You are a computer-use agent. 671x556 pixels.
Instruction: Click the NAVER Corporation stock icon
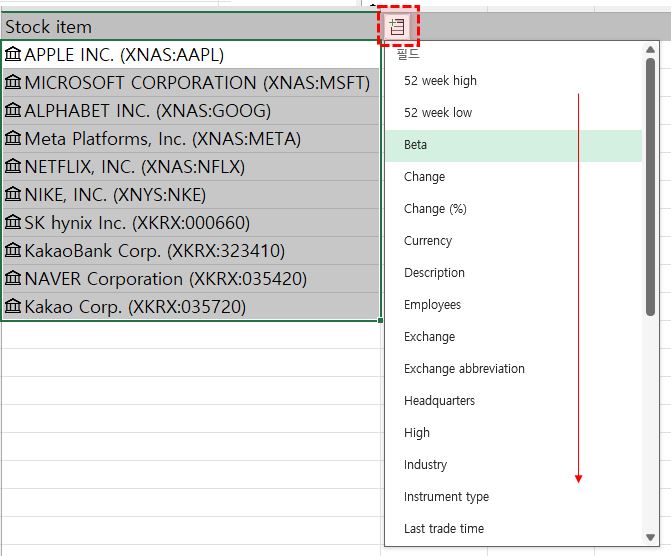coord(13,278)
